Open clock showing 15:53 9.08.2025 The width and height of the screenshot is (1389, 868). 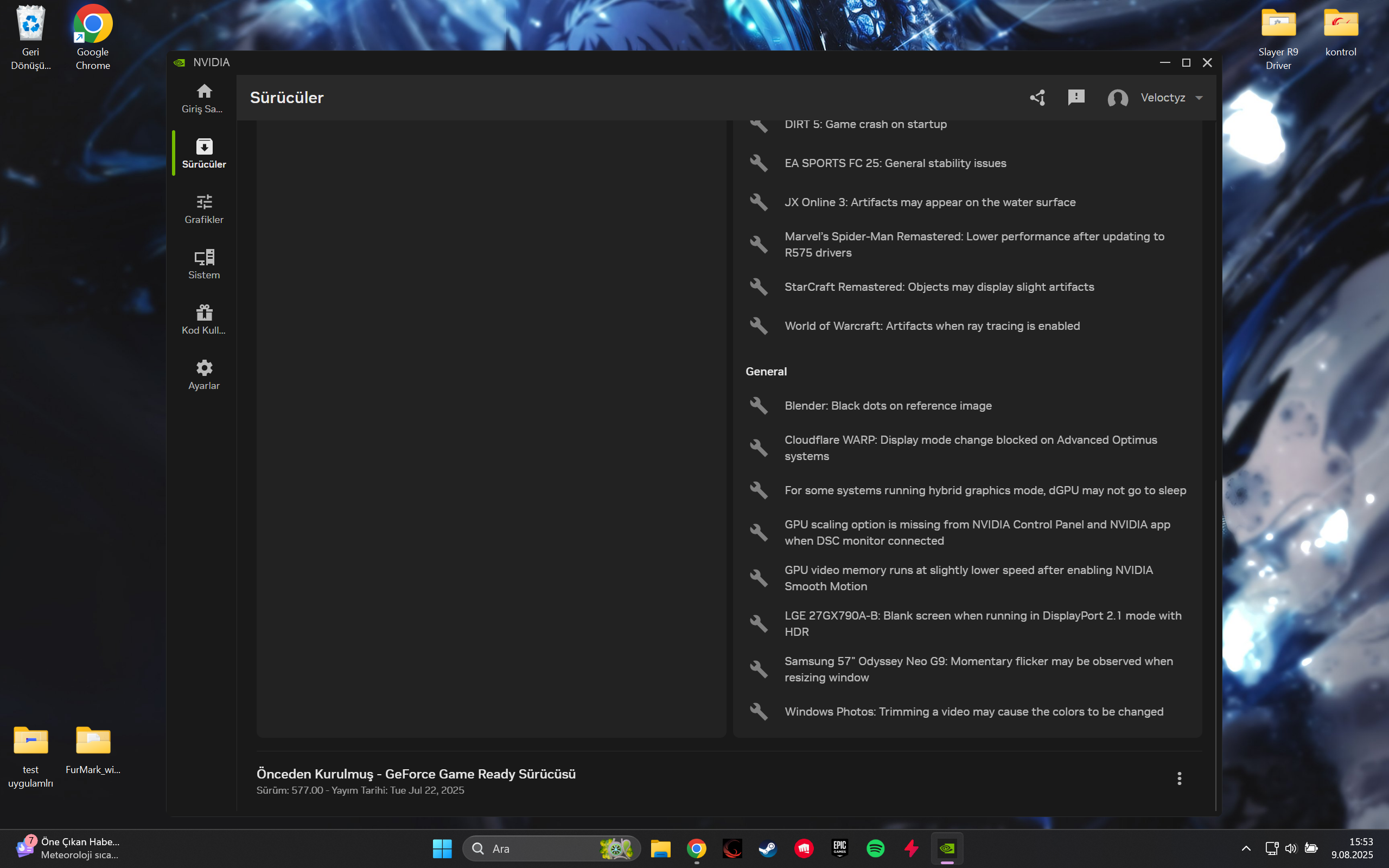point(1352,848)
